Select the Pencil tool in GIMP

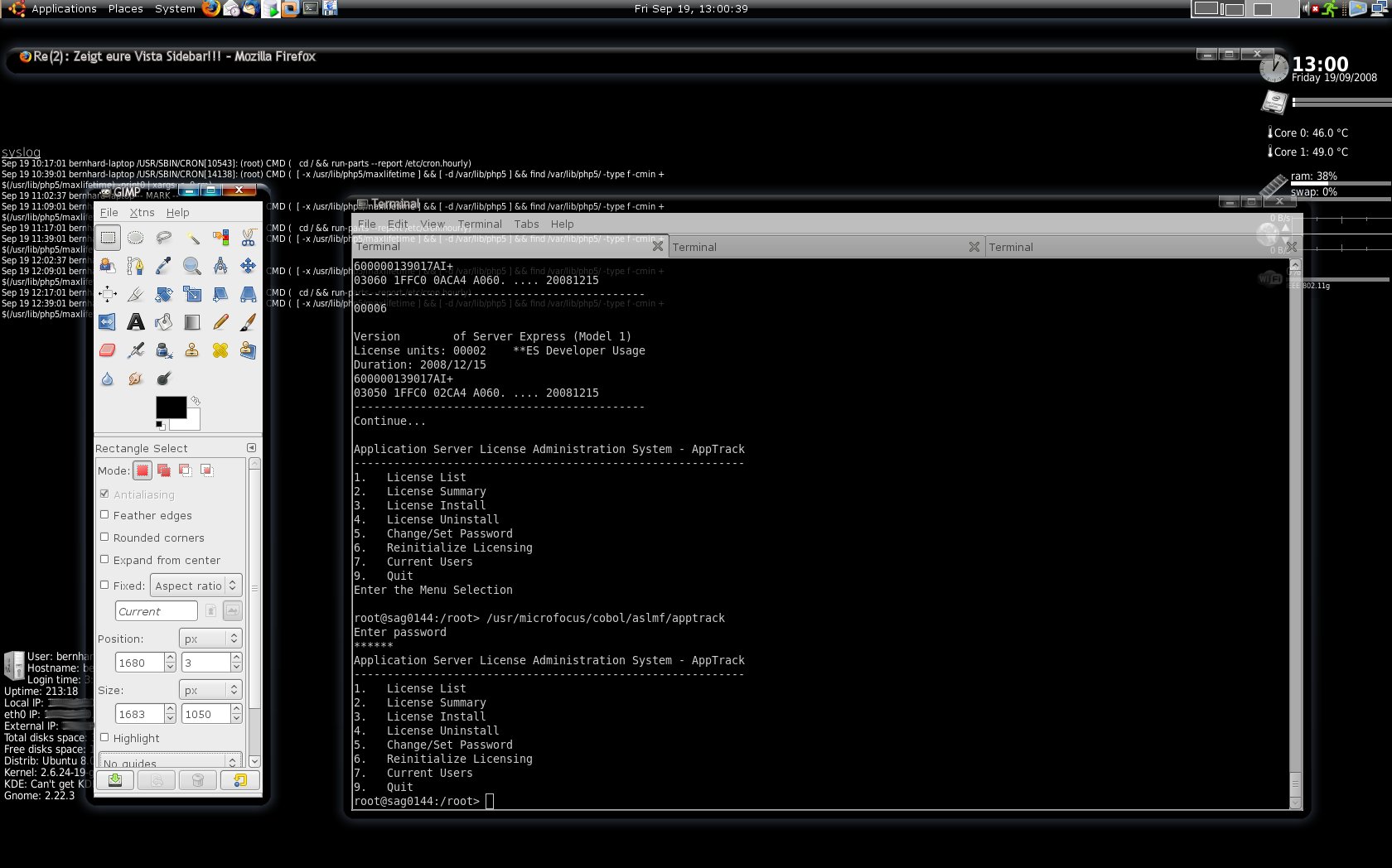point(220,322)
